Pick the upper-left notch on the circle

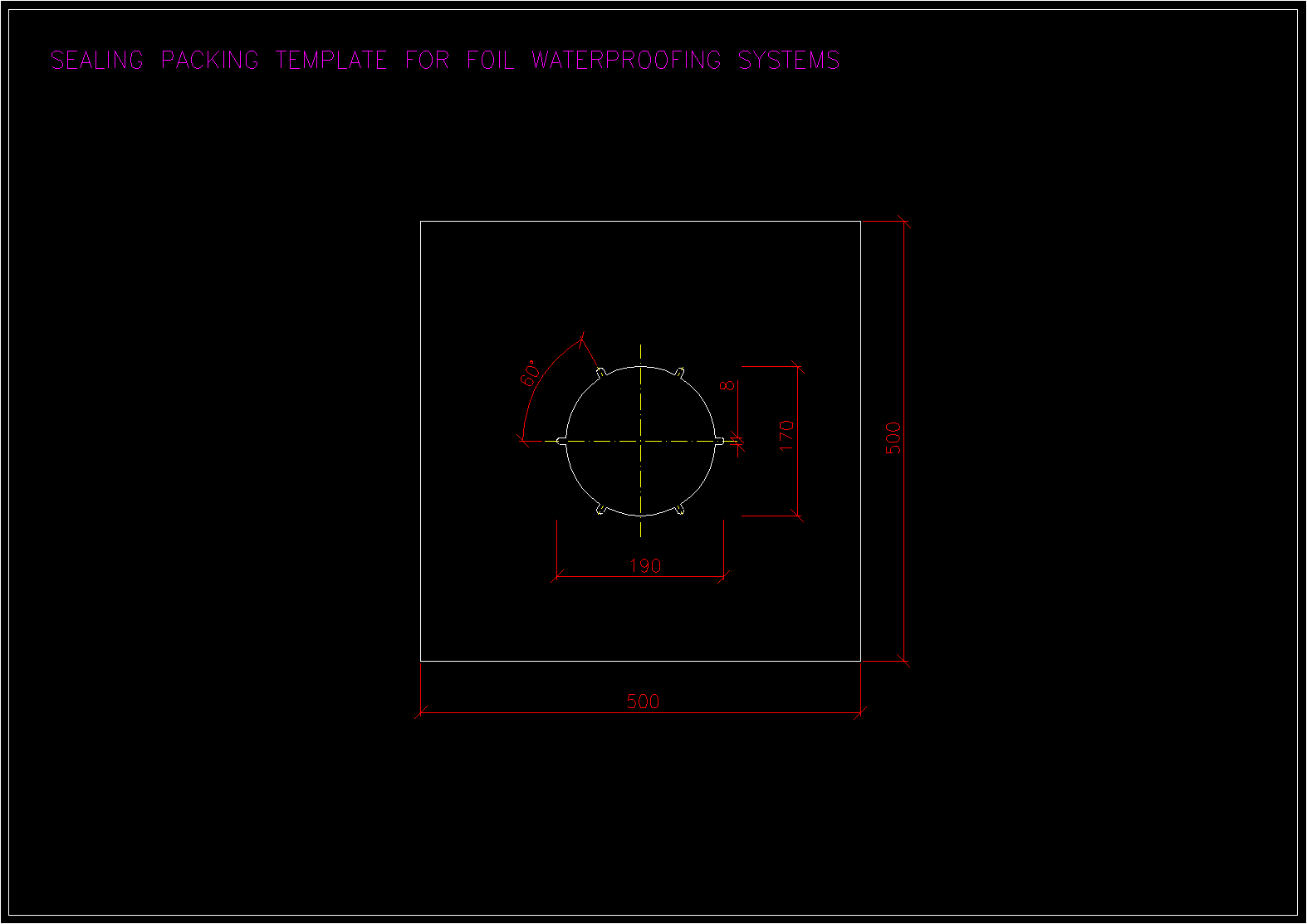point(600,372)
